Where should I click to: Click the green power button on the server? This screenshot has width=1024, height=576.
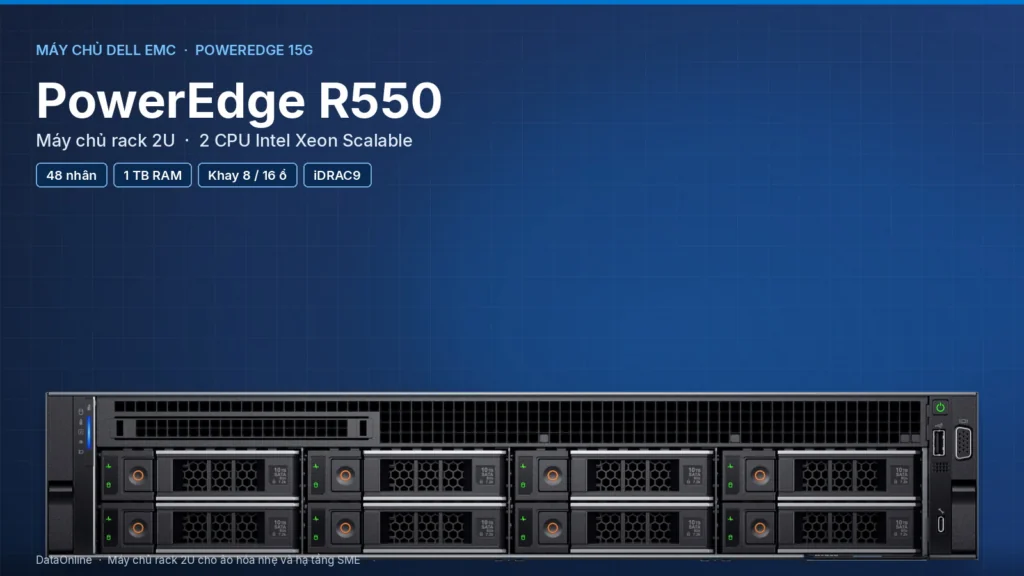point(940,408)
